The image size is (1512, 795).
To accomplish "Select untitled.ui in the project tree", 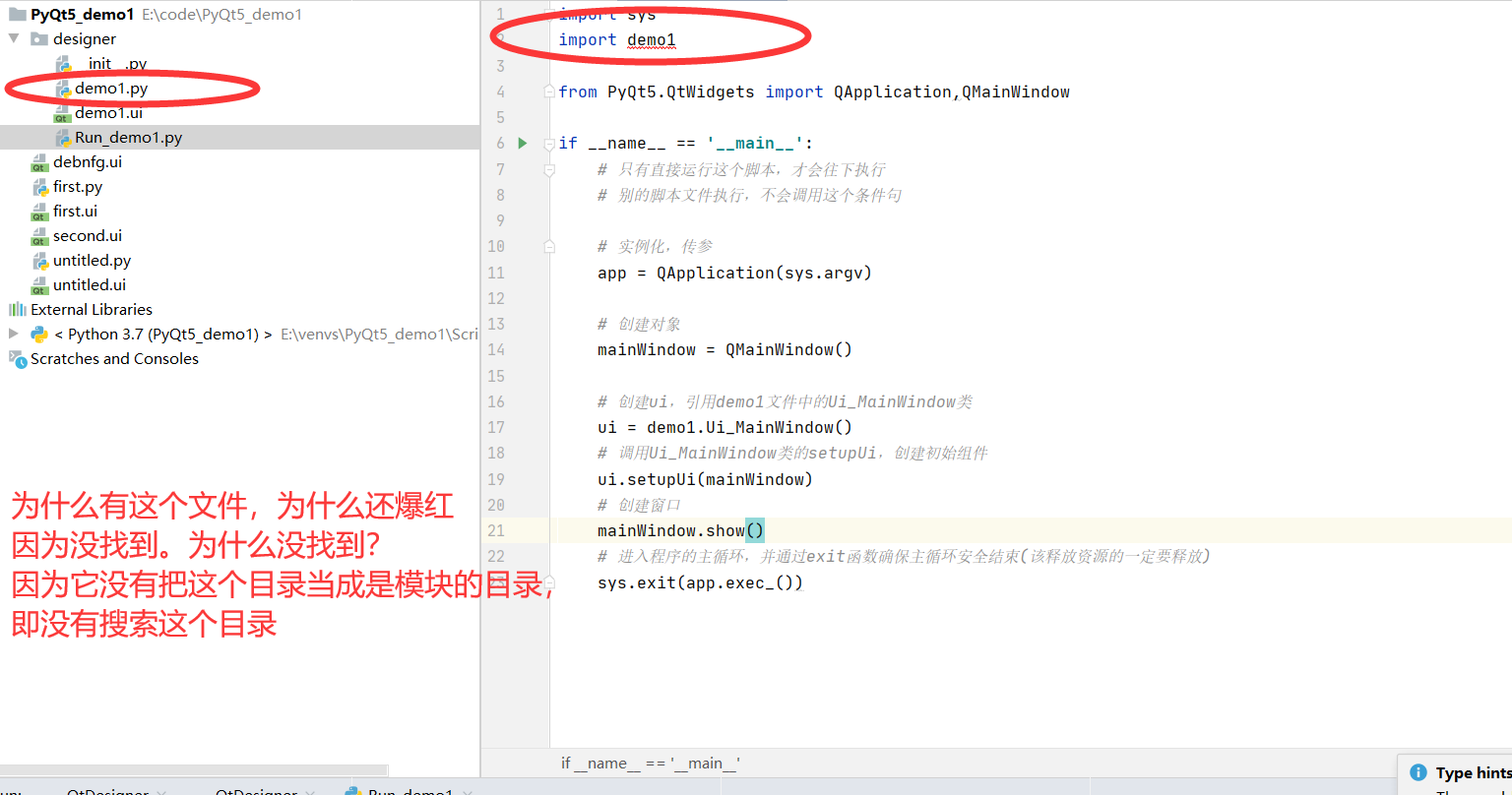I will (x=90, y=285).
